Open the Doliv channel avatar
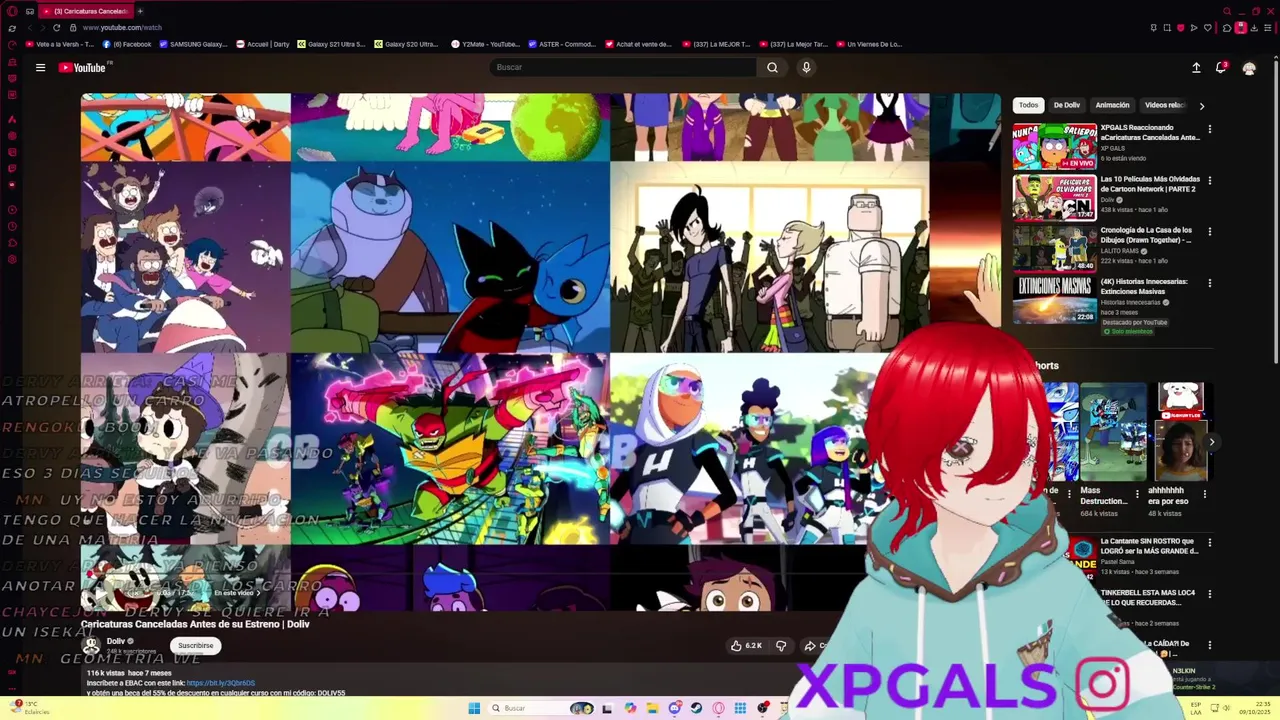Viewport: 1280px width, 720px height. tap(91, 646)
